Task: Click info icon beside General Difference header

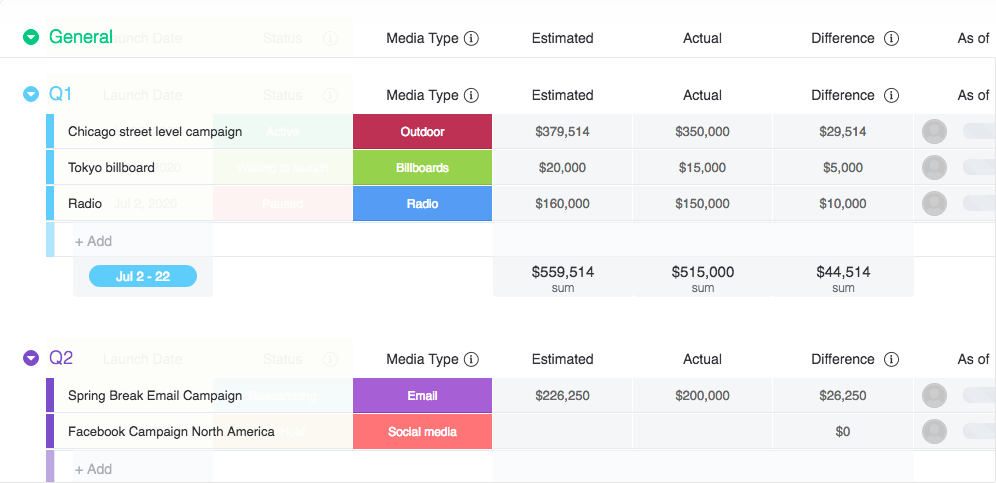Action: 891,38
